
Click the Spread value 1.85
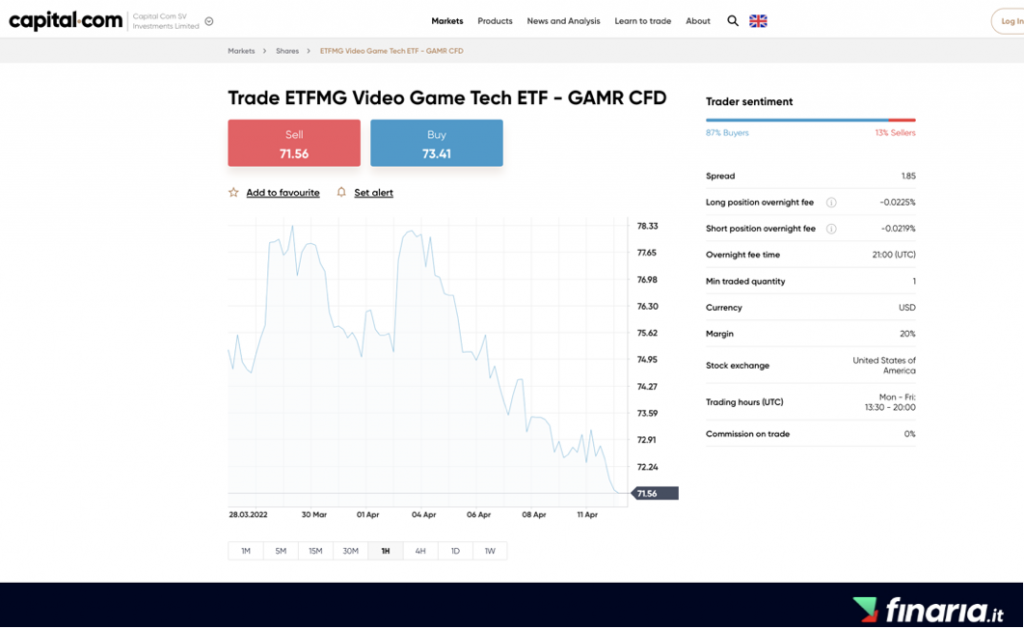point(908,176)
